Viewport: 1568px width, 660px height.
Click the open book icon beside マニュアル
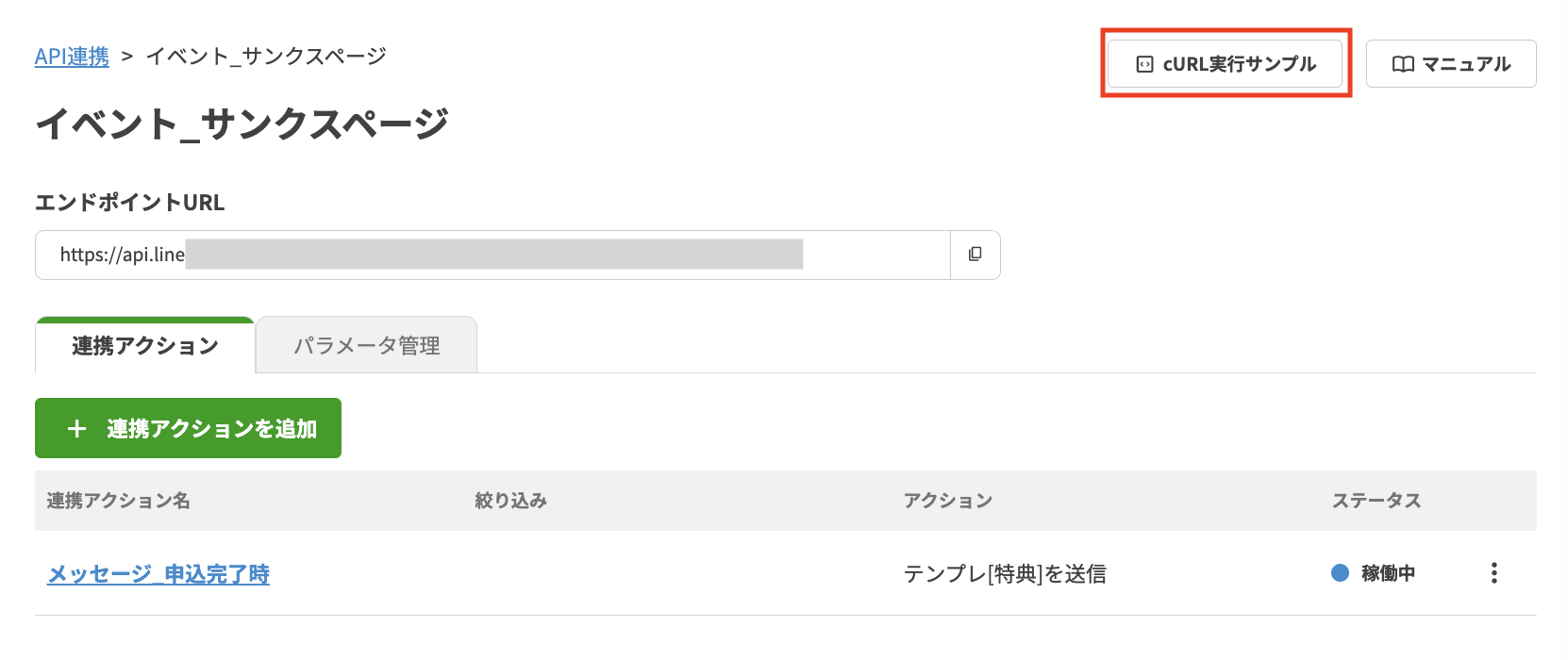(1403, 64)
